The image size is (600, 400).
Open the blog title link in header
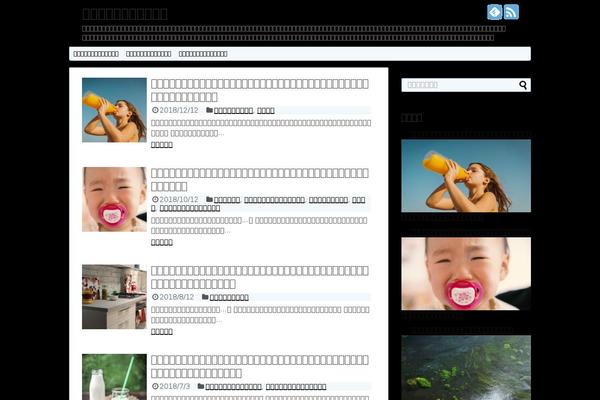pyautogui.click(x=125, y=13)
